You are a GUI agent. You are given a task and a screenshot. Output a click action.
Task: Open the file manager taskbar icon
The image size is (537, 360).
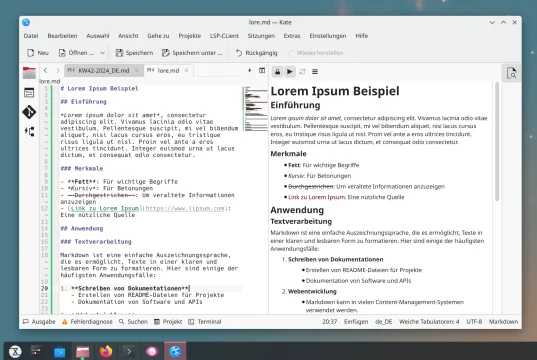[83, 351]
